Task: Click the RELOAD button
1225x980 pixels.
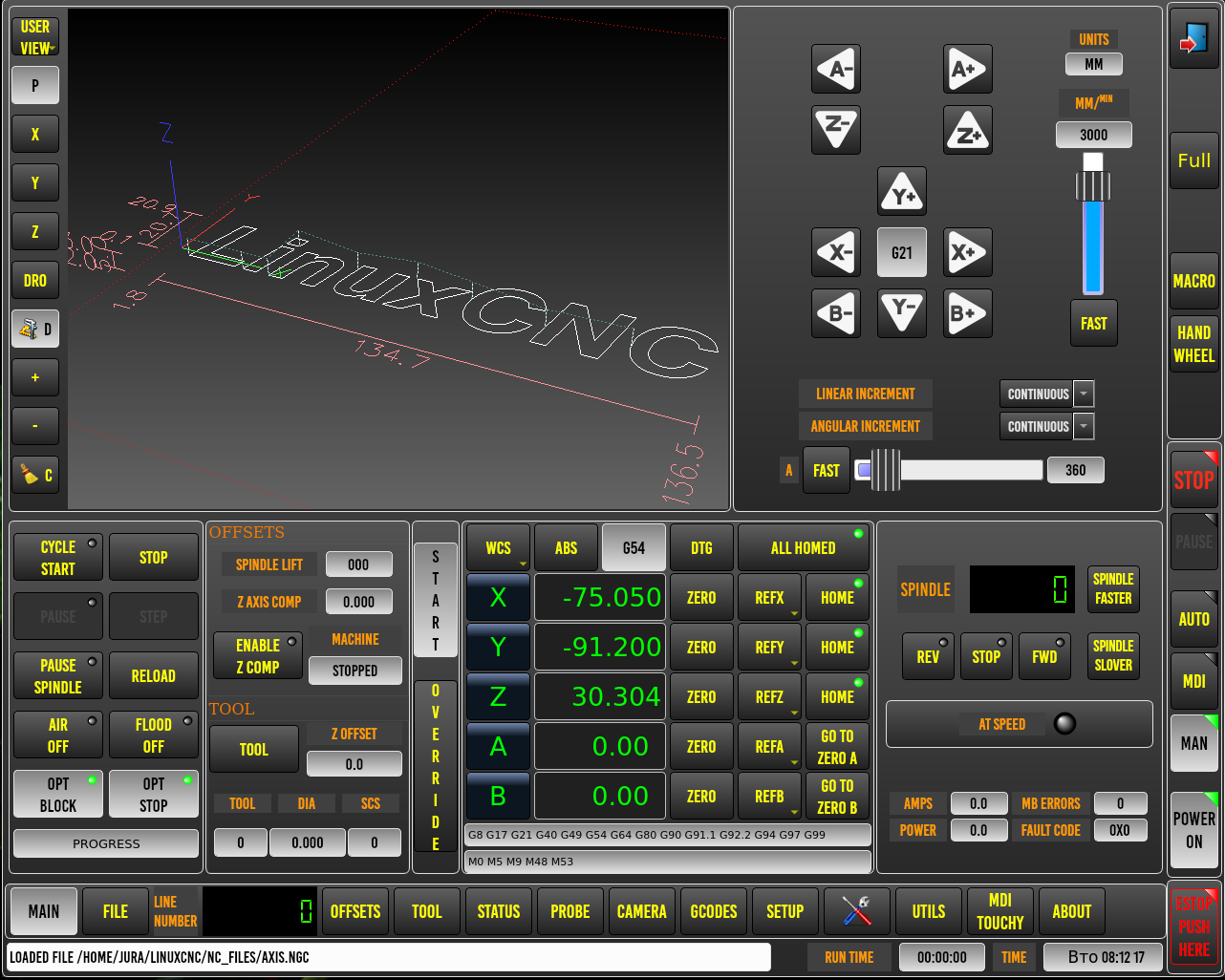Action: click(154, 676)
